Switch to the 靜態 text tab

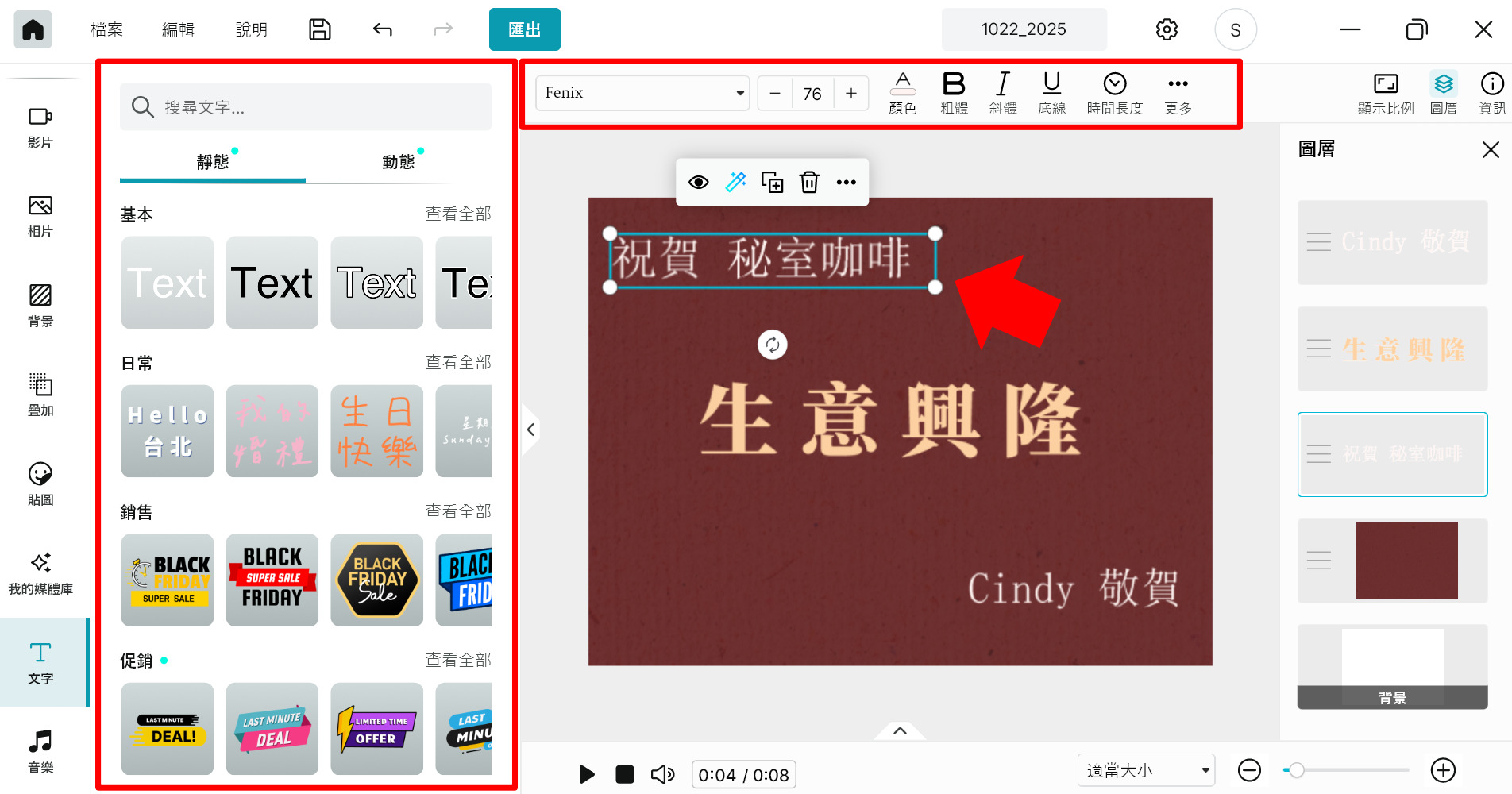pyautogui.click(x=211, y=160)
